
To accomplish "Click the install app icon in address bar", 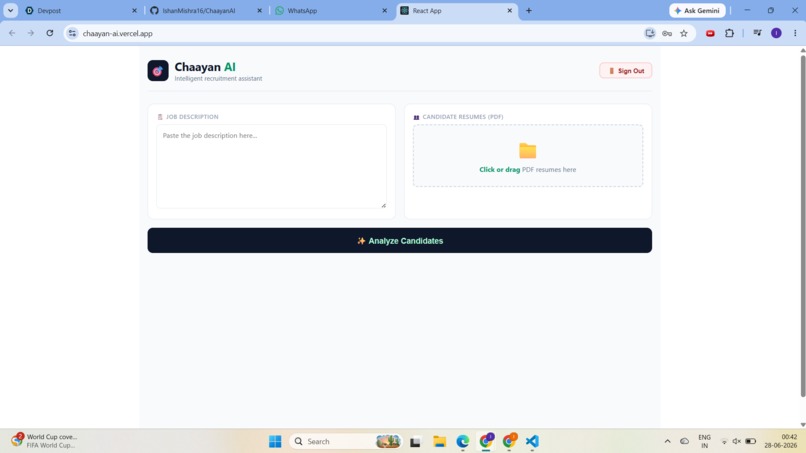I will (x=650, y=33).
